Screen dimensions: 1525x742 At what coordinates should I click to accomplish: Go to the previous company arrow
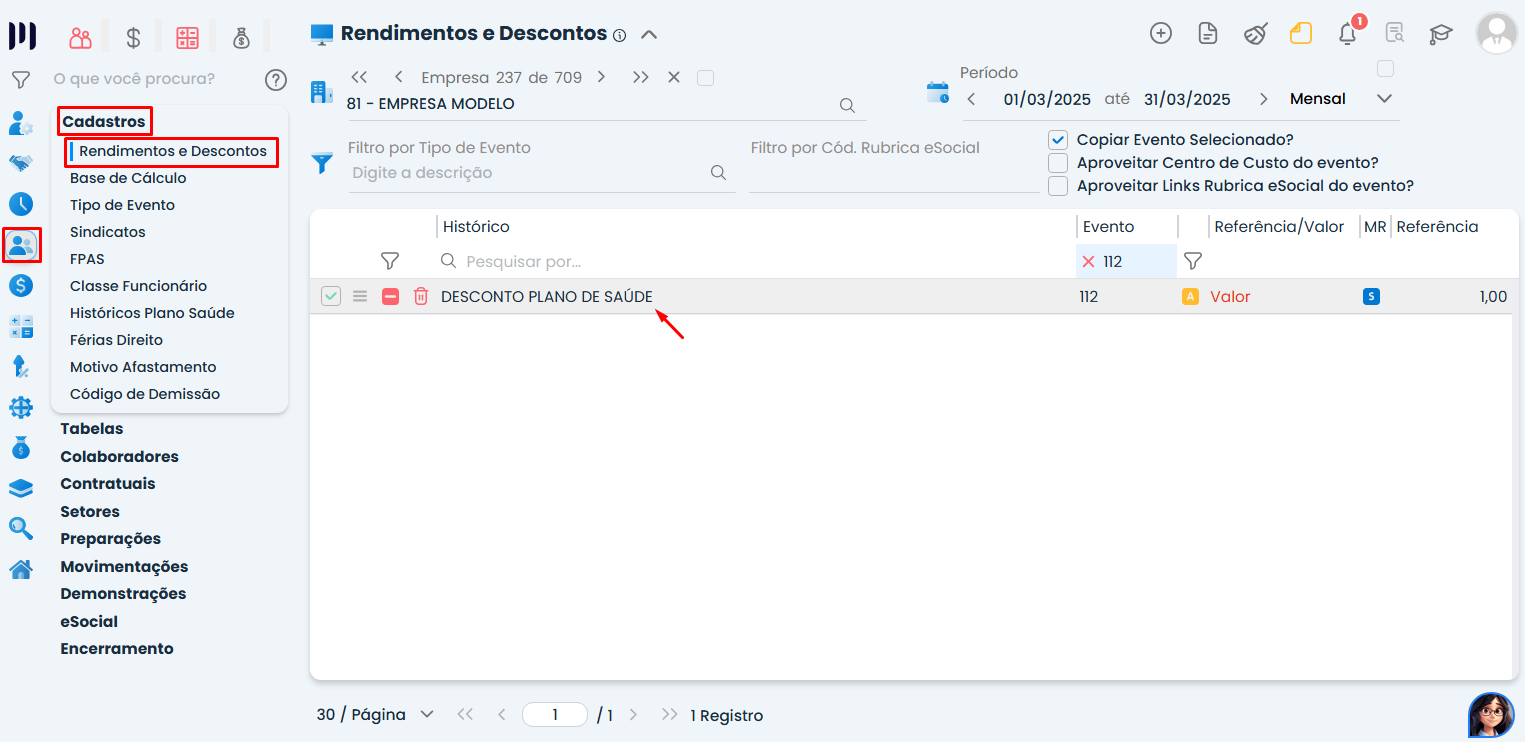coord(399,77)
